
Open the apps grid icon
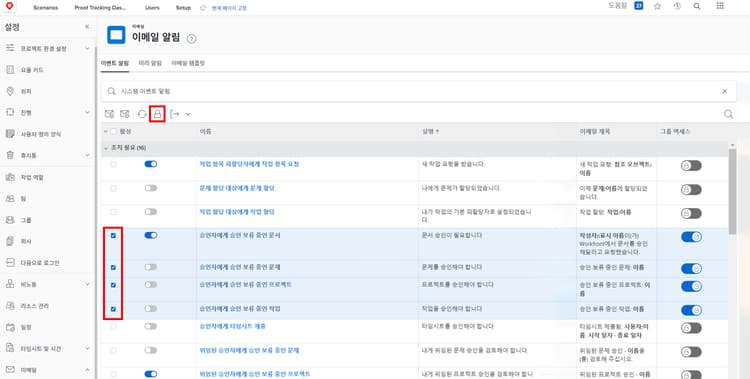(720, 6)
